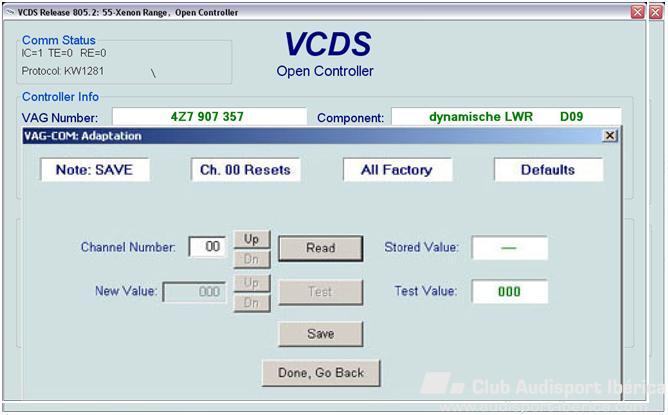Close the VAG-COM Adaptation dialog
The width and height of the screenshot is (668, 415).
click(610, 135)
